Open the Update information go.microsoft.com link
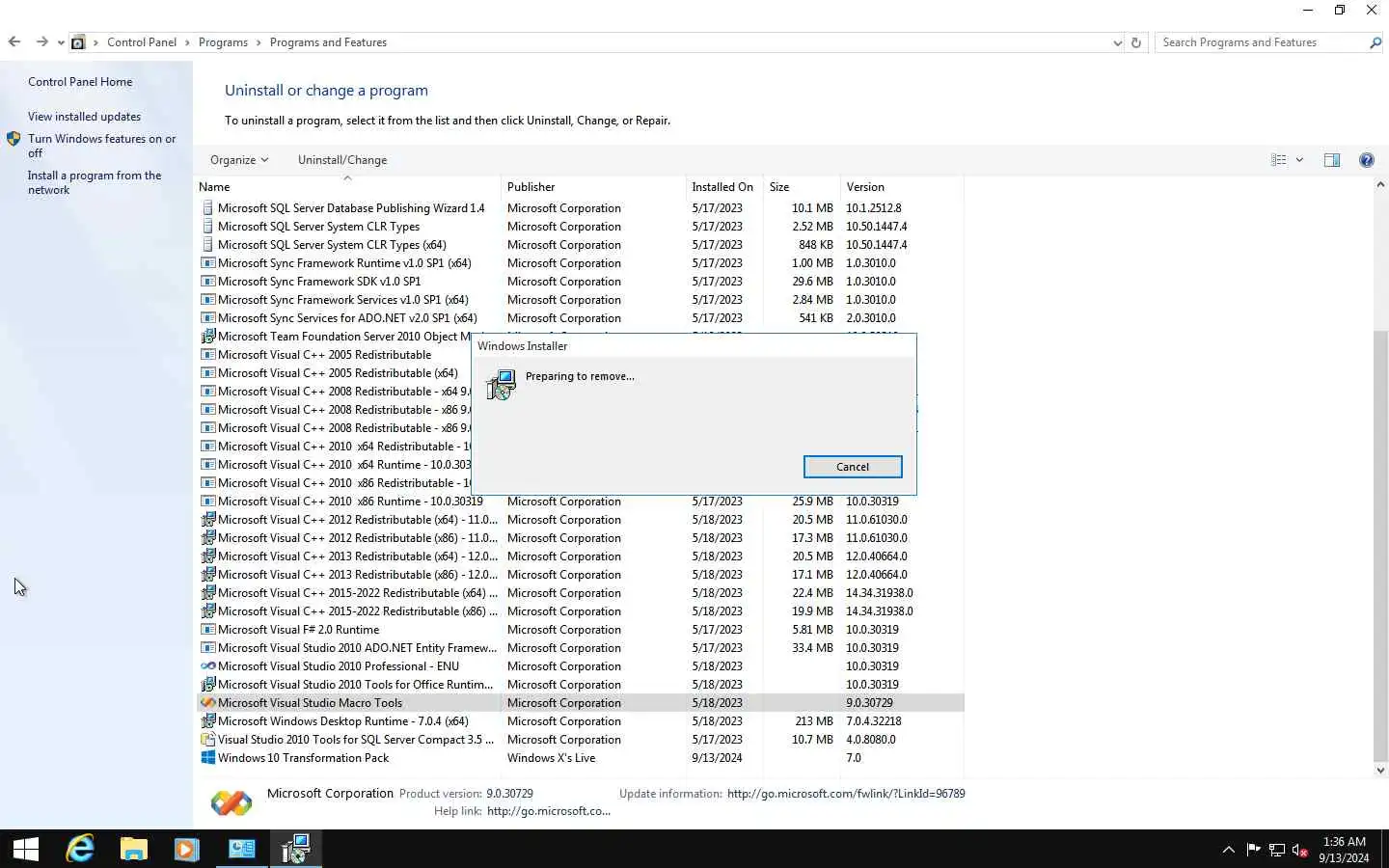Image resolution: width=1389 pixels, height=868 pixels. (x=846, y=794)
